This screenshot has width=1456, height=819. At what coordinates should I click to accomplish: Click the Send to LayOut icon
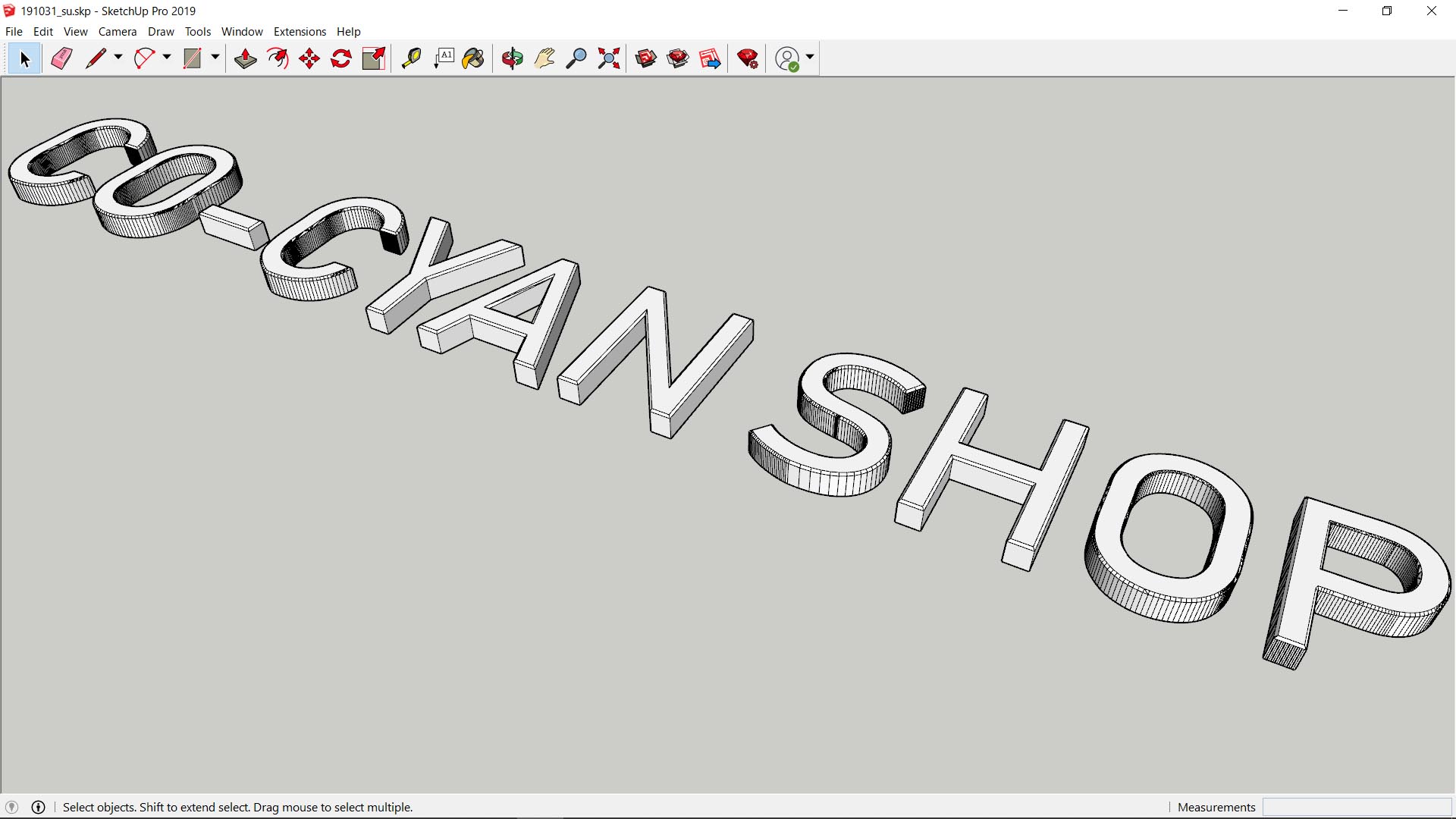[x=710, y=59]
